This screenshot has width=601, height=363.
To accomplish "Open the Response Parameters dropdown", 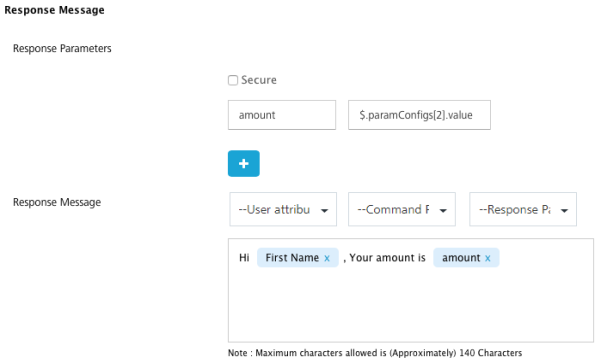I will [x=523, y=209].
